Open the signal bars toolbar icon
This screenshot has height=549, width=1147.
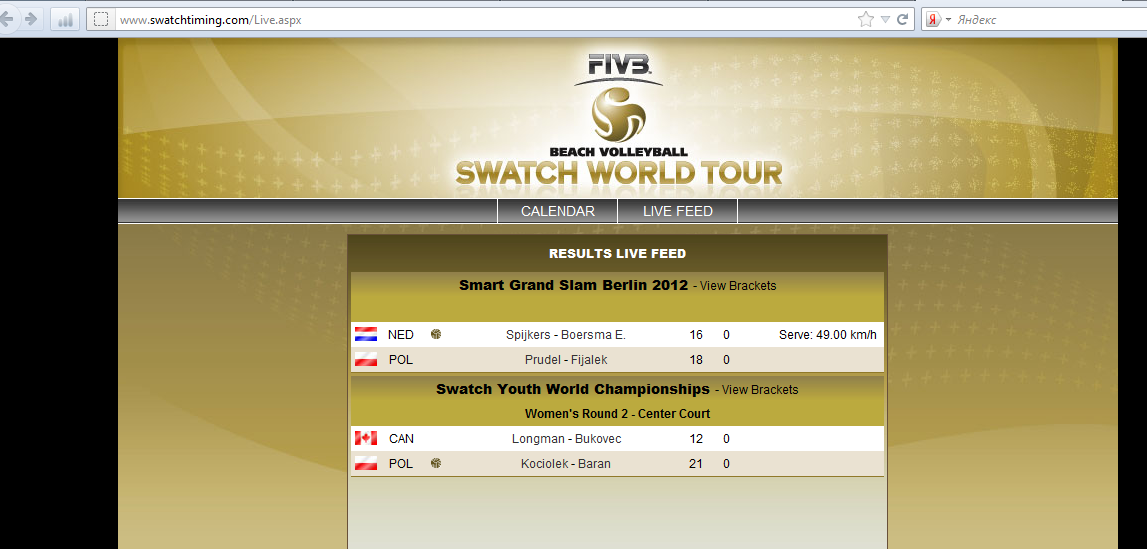coord(65,20)
